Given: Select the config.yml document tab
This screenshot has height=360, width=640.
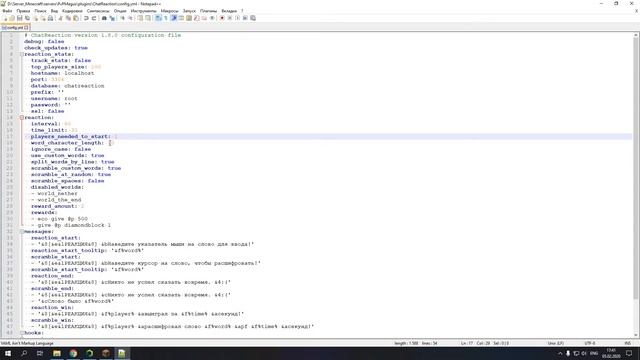Looking at the screenshot, I should click(x=15, y=27).
